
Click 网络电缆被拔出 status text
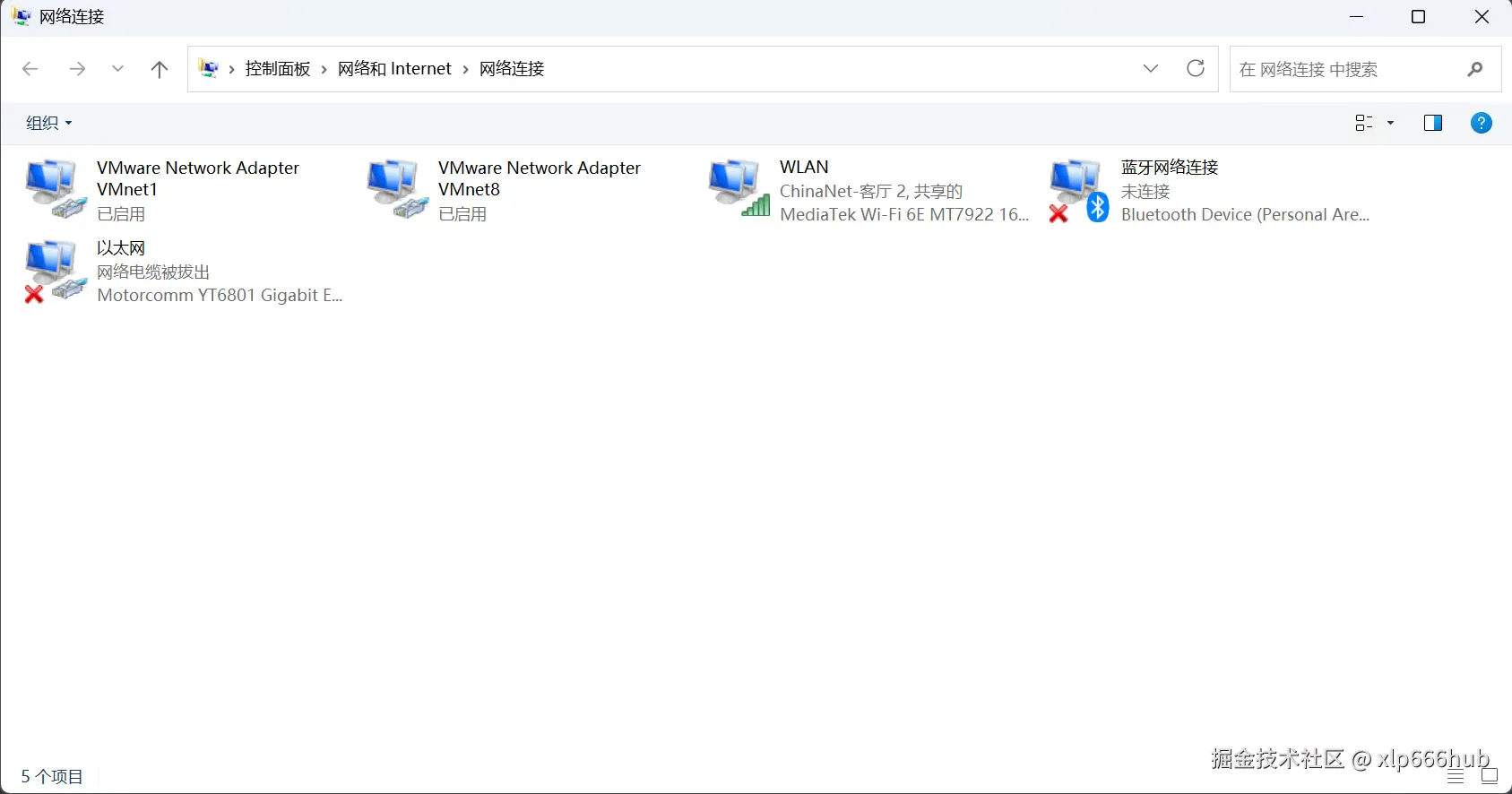[x=153, y=272]
